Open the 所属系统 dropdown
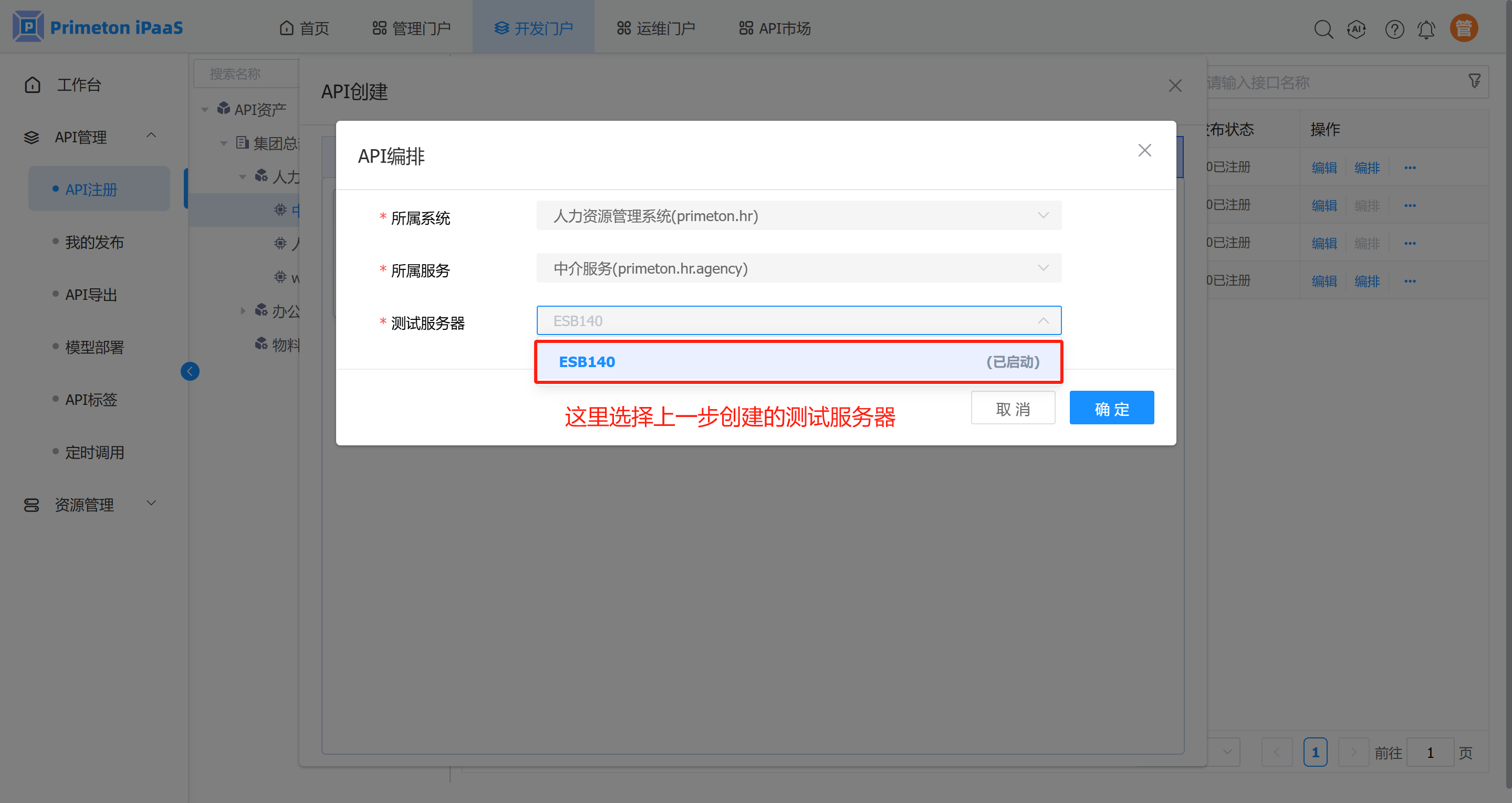 click(x=798, y=216)
